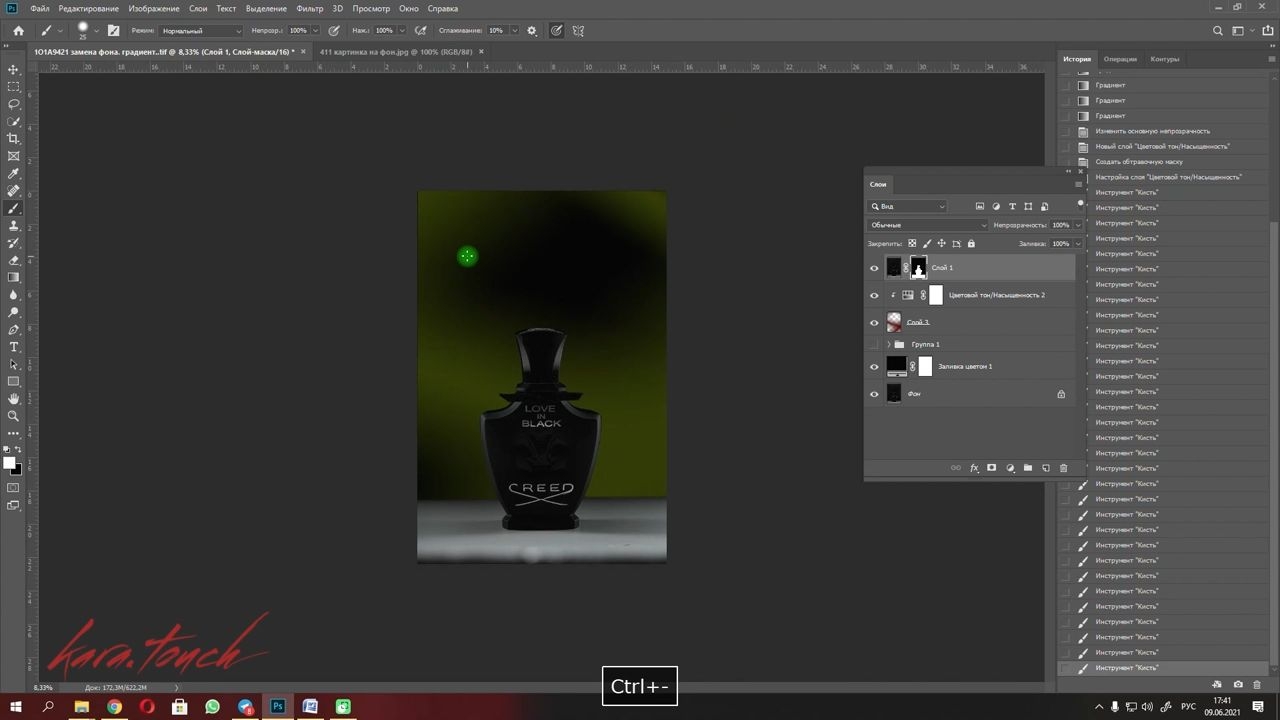Select the Gradient tool

pos(14,278)
